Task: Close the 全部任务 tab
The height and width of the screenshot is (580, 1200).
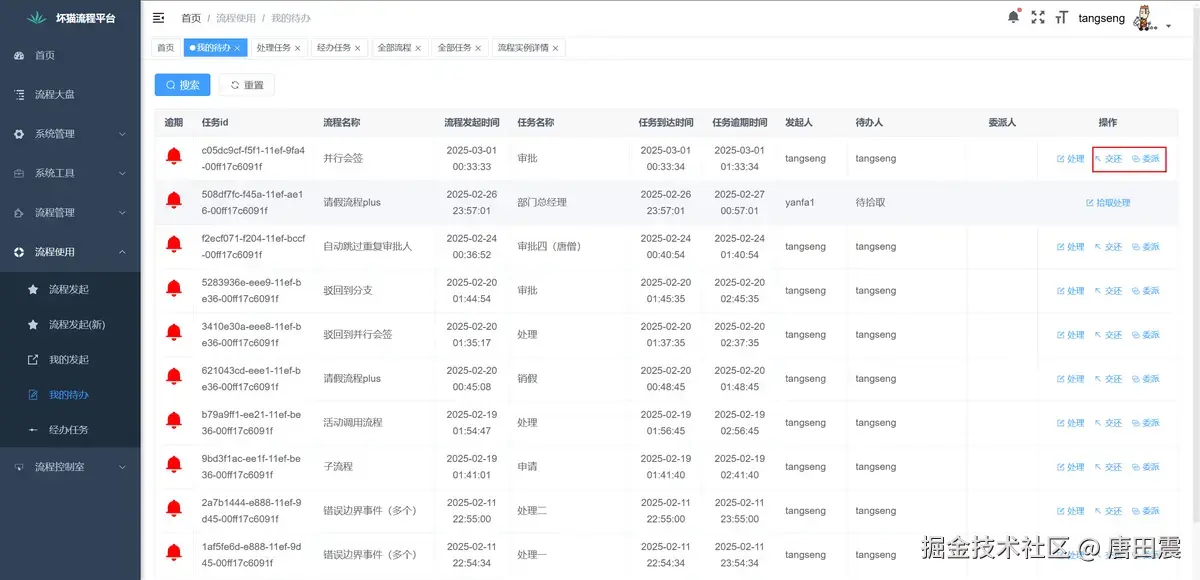Action: click(478, 48)
